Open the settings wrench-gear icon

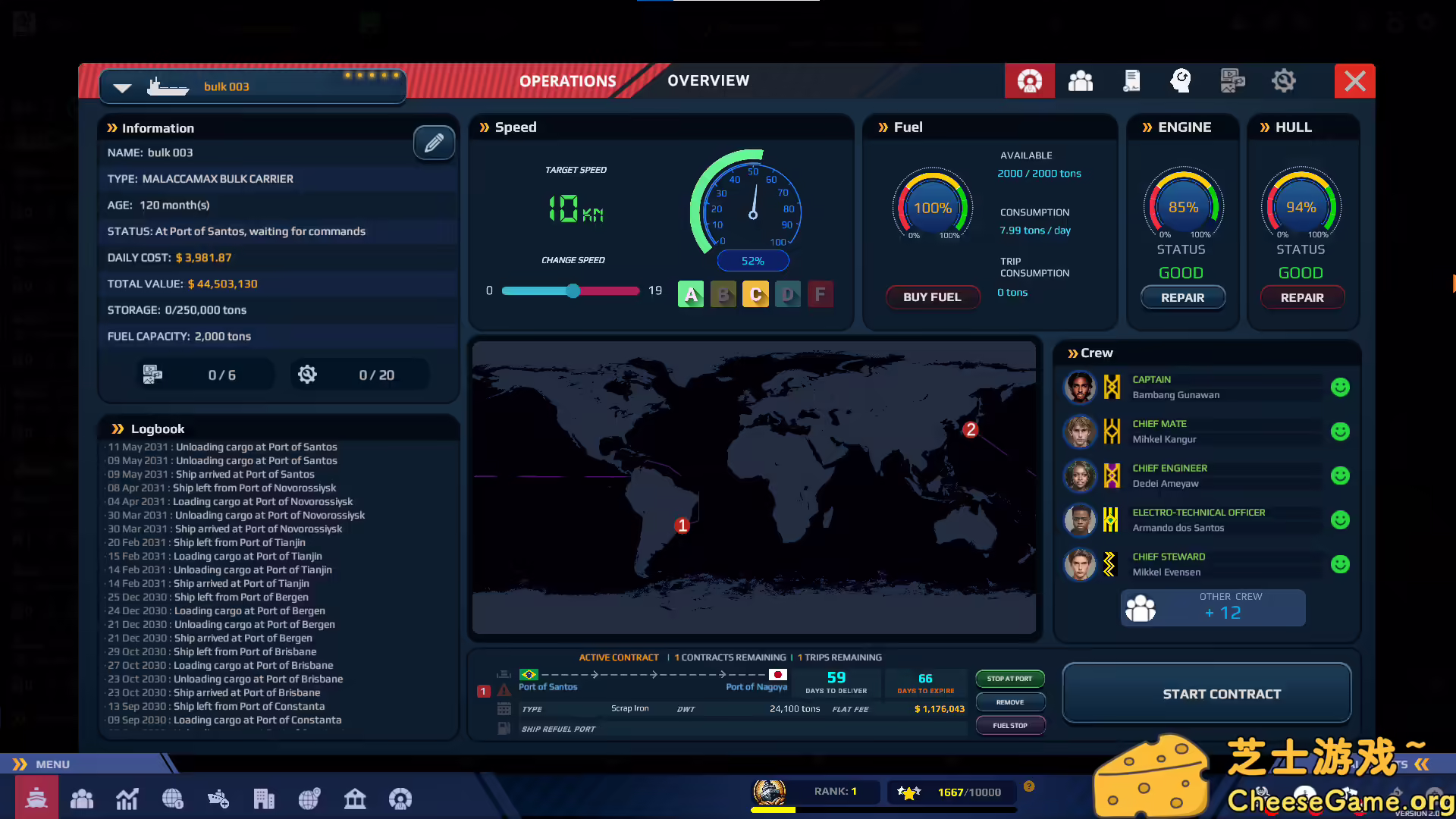click(x=1284, y=80)
